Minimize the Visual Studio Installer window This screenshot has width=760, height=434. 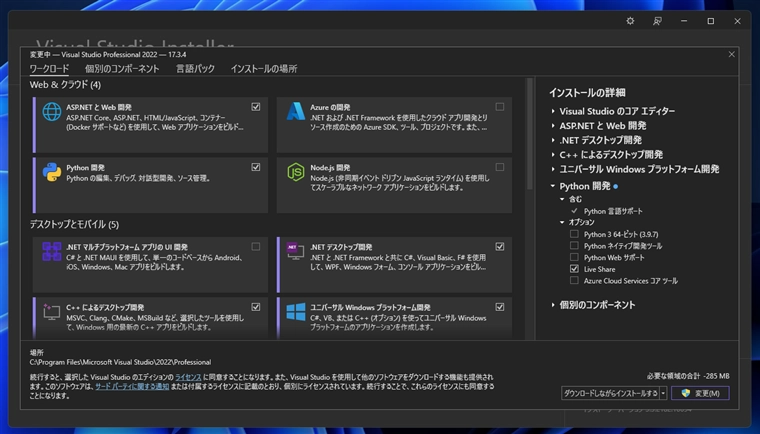click(684, 21)
